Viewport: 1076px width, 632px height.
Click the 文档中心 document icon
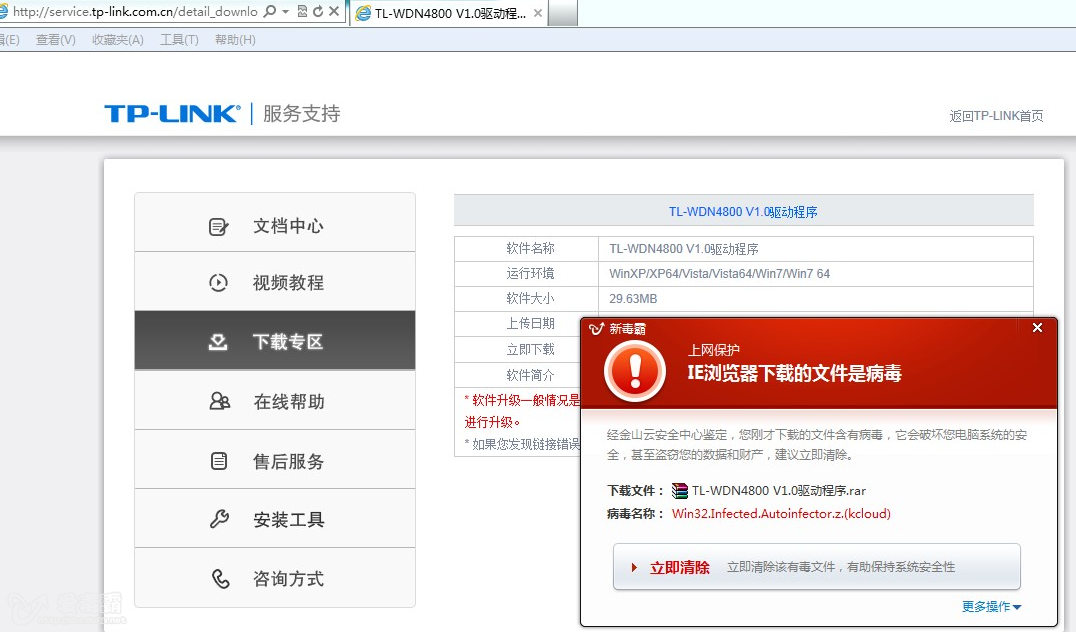tap(218, 226)
